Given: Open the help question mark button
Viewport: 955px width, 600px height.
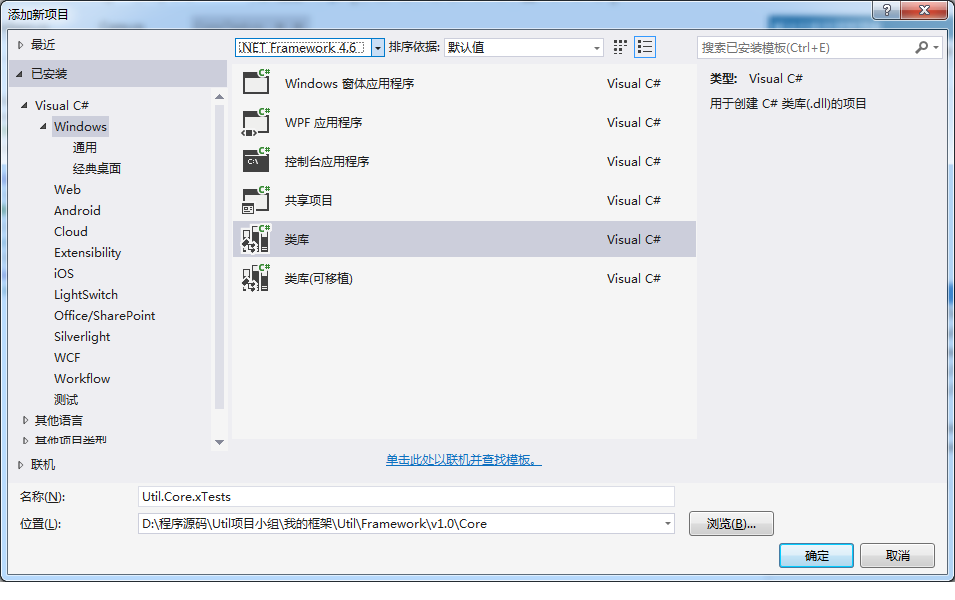Looking at the screenshot, I should click(x=886, y=10).
